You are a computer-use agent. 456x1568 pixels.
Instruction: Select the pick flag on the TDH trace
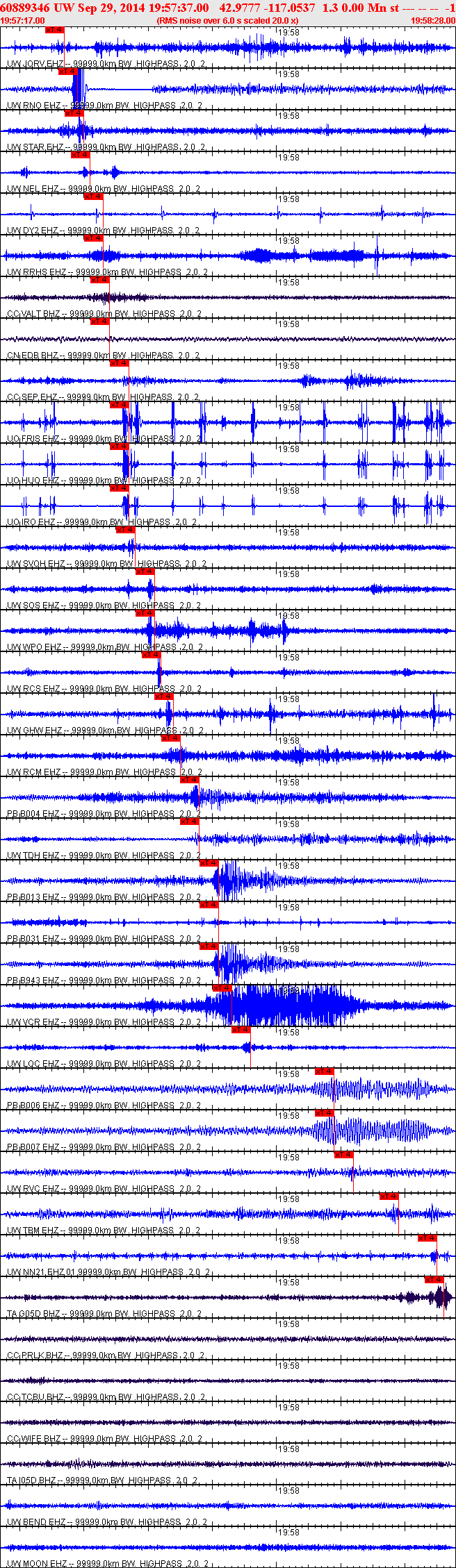tap(190, 821)
